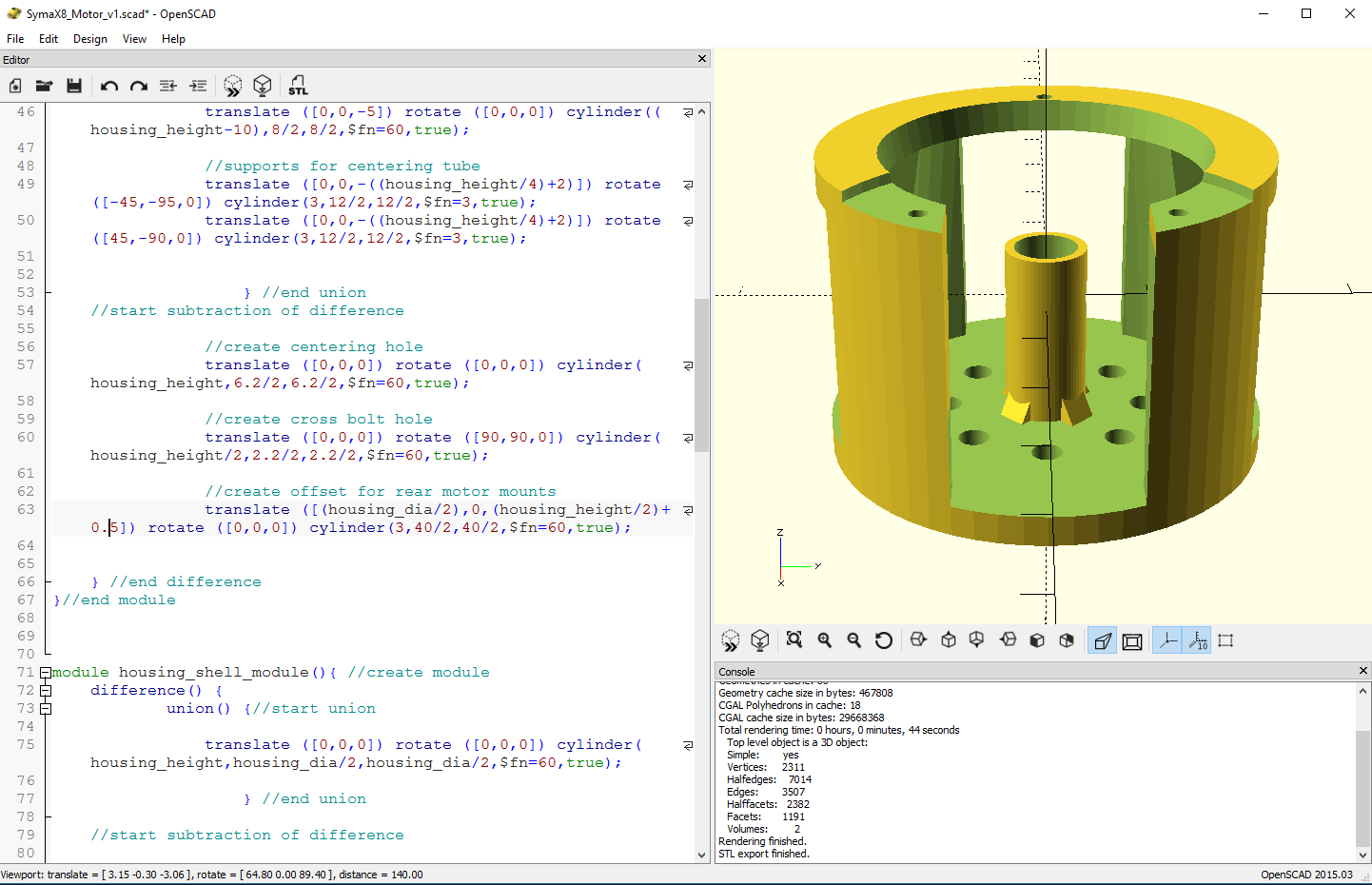Close the Editor panel

coord(702,59)
